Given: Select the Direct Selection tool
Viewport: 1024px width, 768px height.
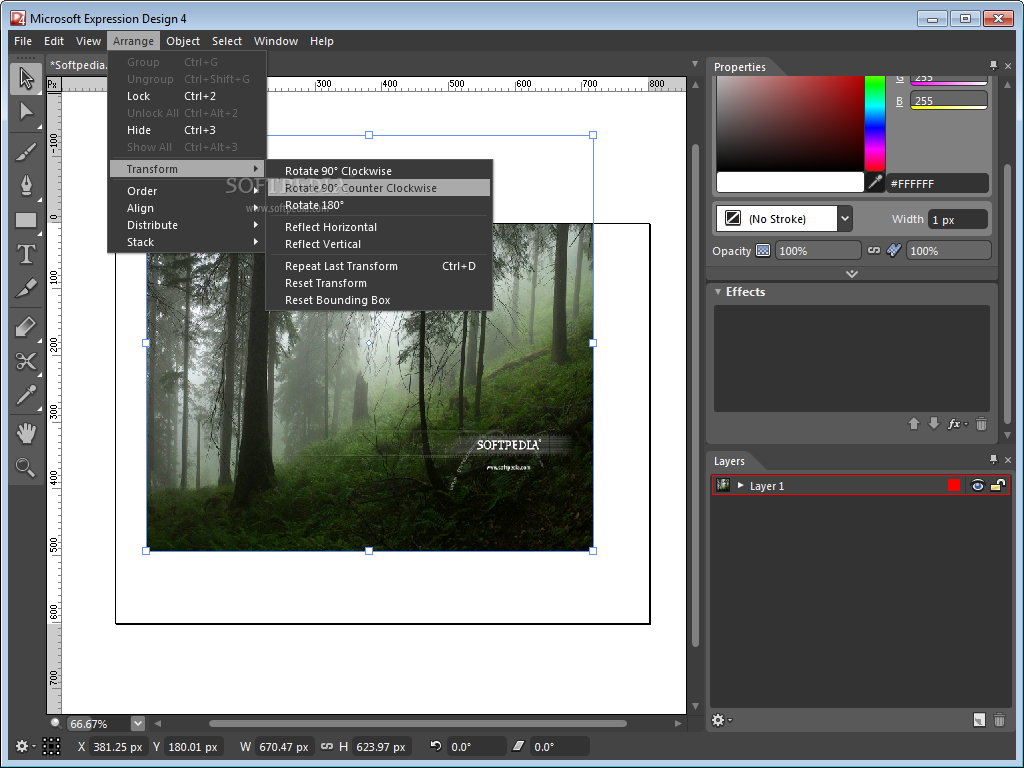Looking at the screenshot, I should (26, 112).
